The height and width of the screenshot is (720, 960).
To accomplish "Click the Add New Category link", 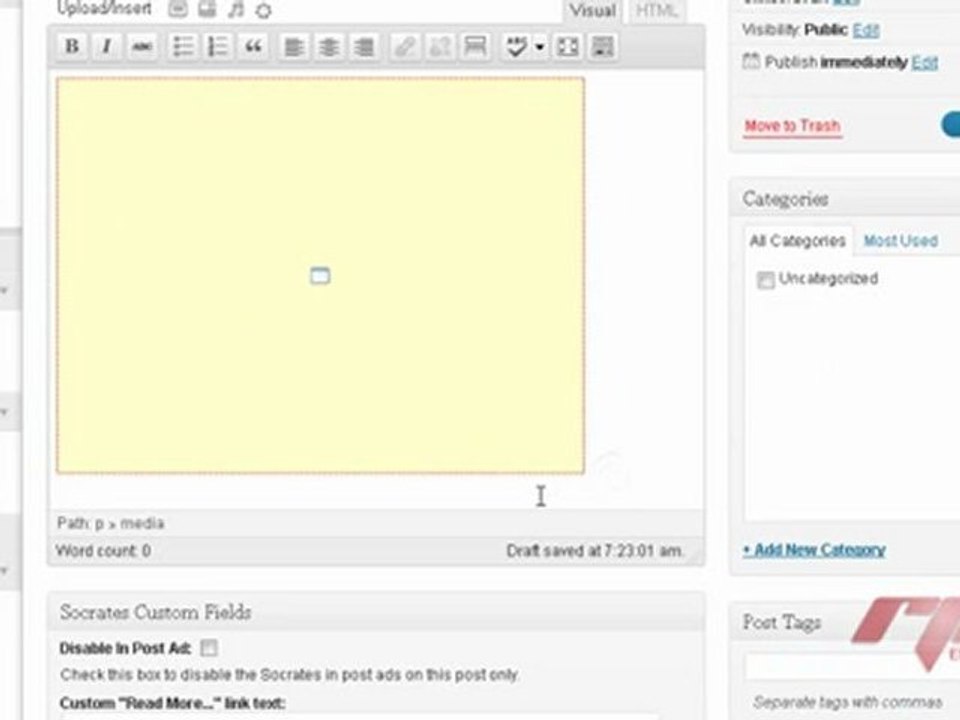I will tap(814, 550).
